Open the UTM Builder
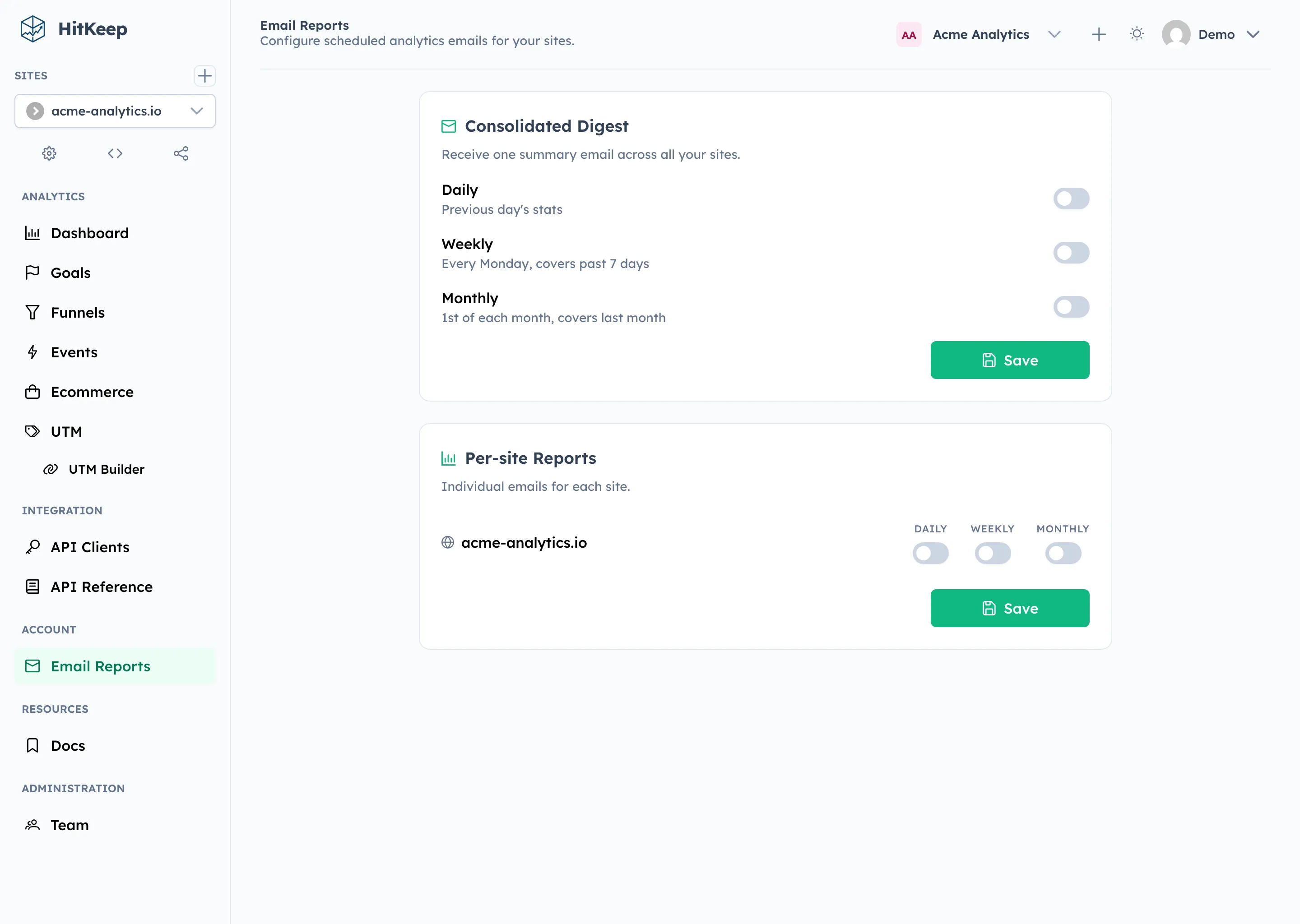The height and width of the screenshot is (924, 1300). coord(106,469)
